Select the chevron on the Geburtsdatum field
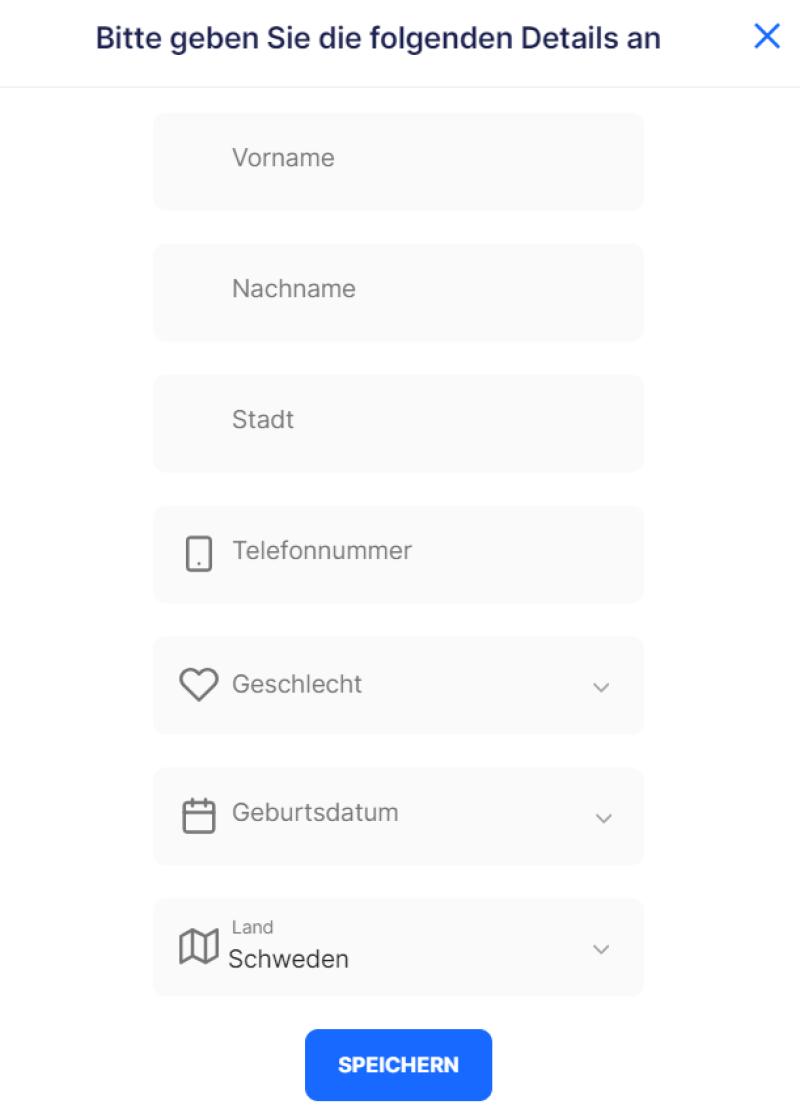Image resolution: width=800 pixels, height=1109 pixels. point(602,818)
